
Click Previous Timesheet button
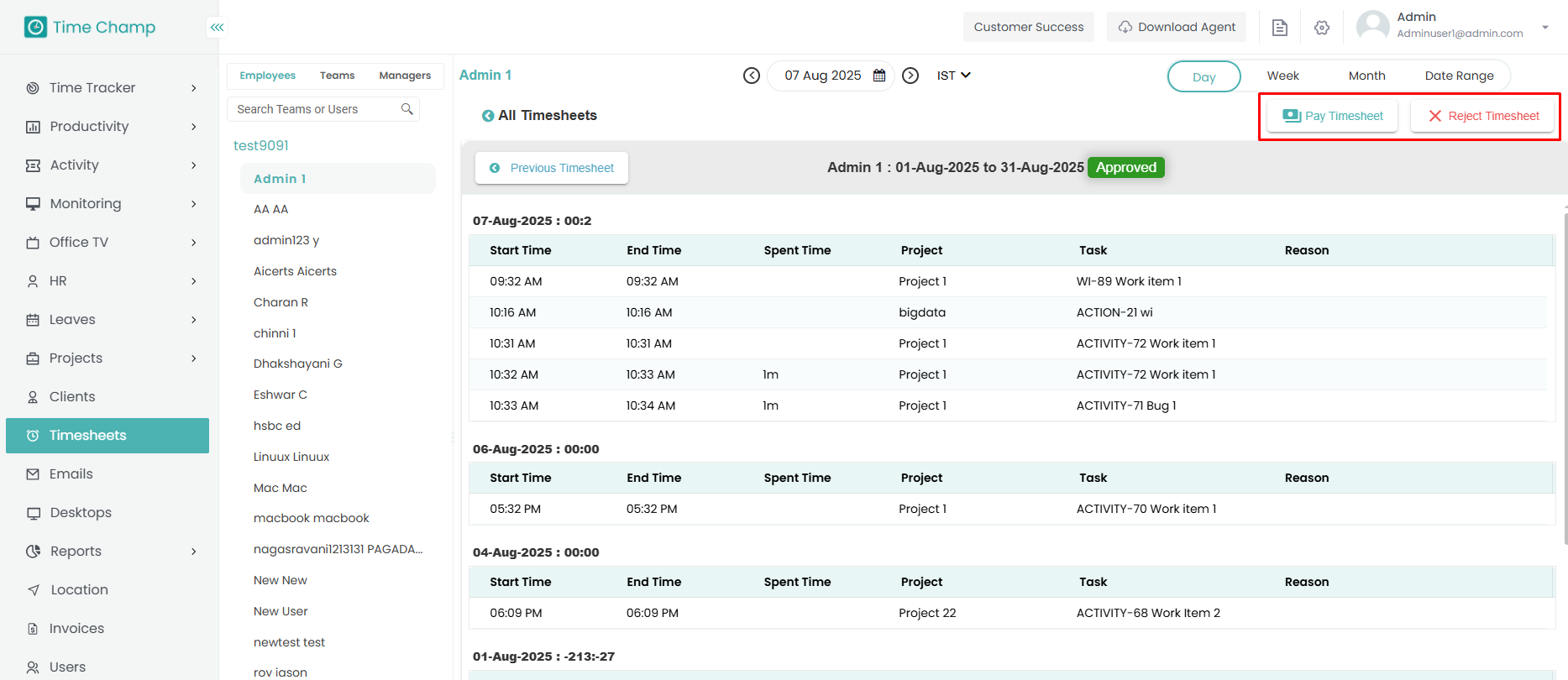pos(552,168)
